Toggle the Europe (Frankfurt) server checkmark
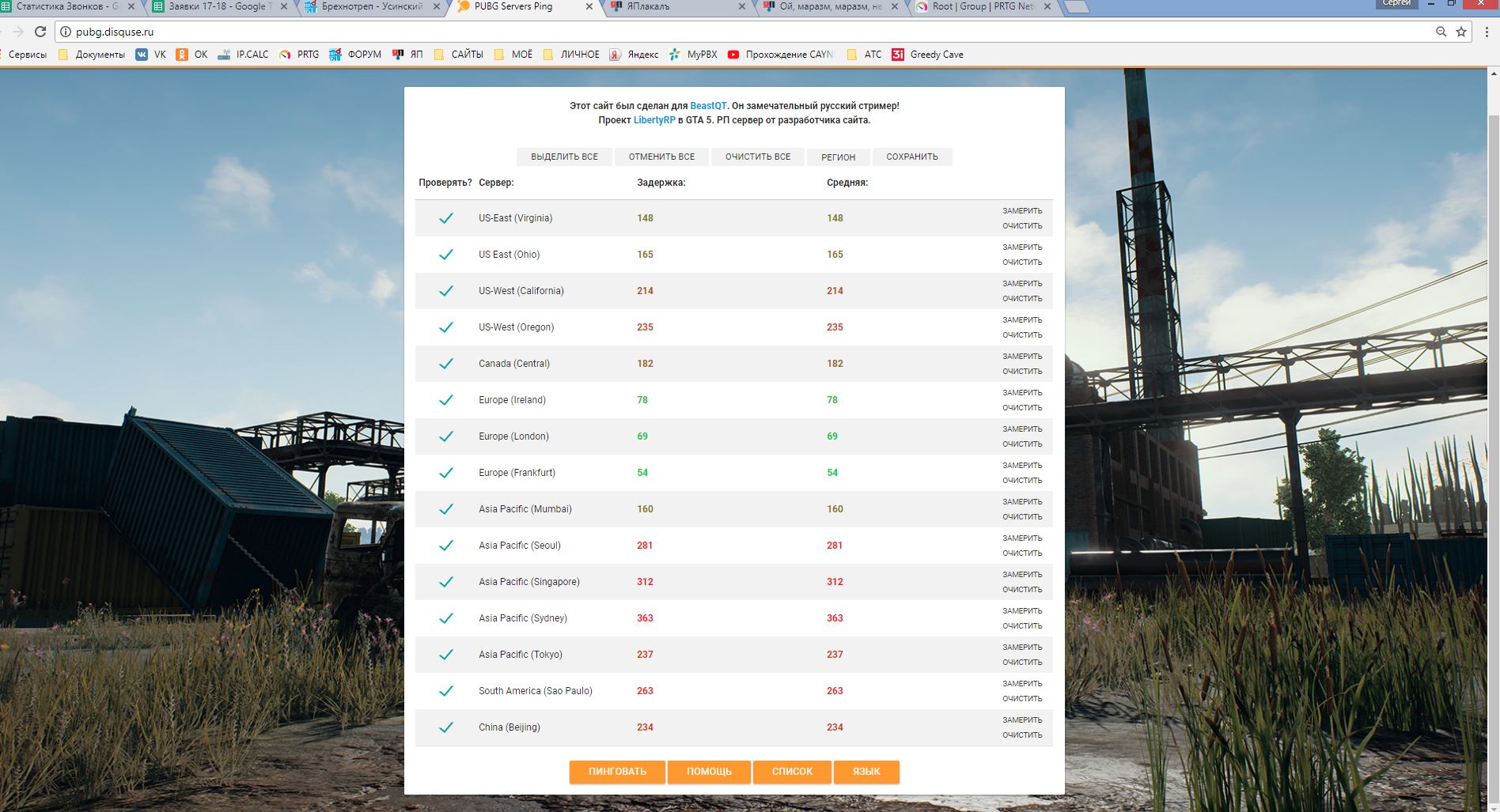Image resolution: width=1500 pixels, height=812 pixels. click(x=446, y=473)
